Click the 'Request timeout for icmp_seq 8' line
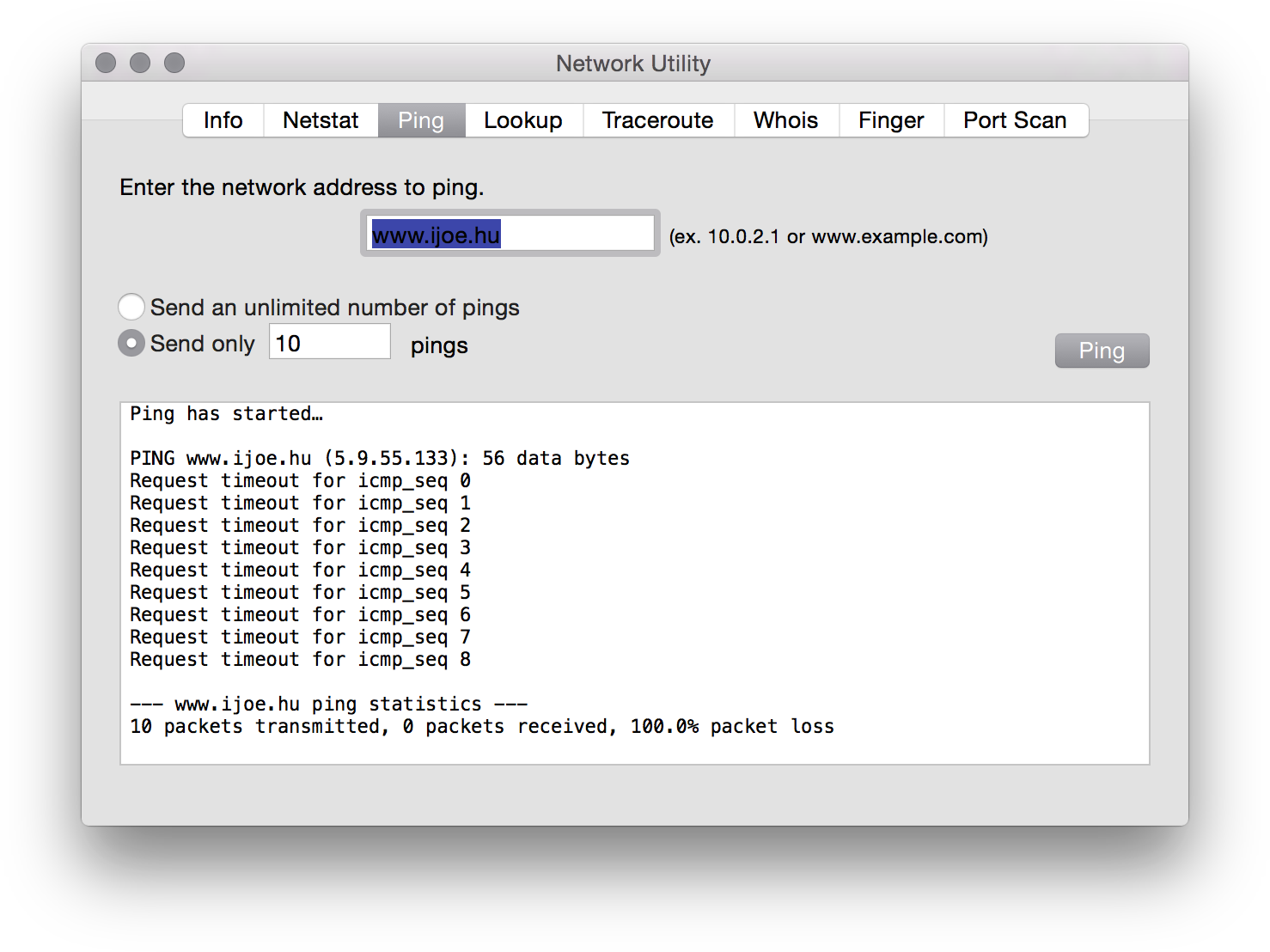This screenshot has height=952, width=1270. [x=301, y=660]
